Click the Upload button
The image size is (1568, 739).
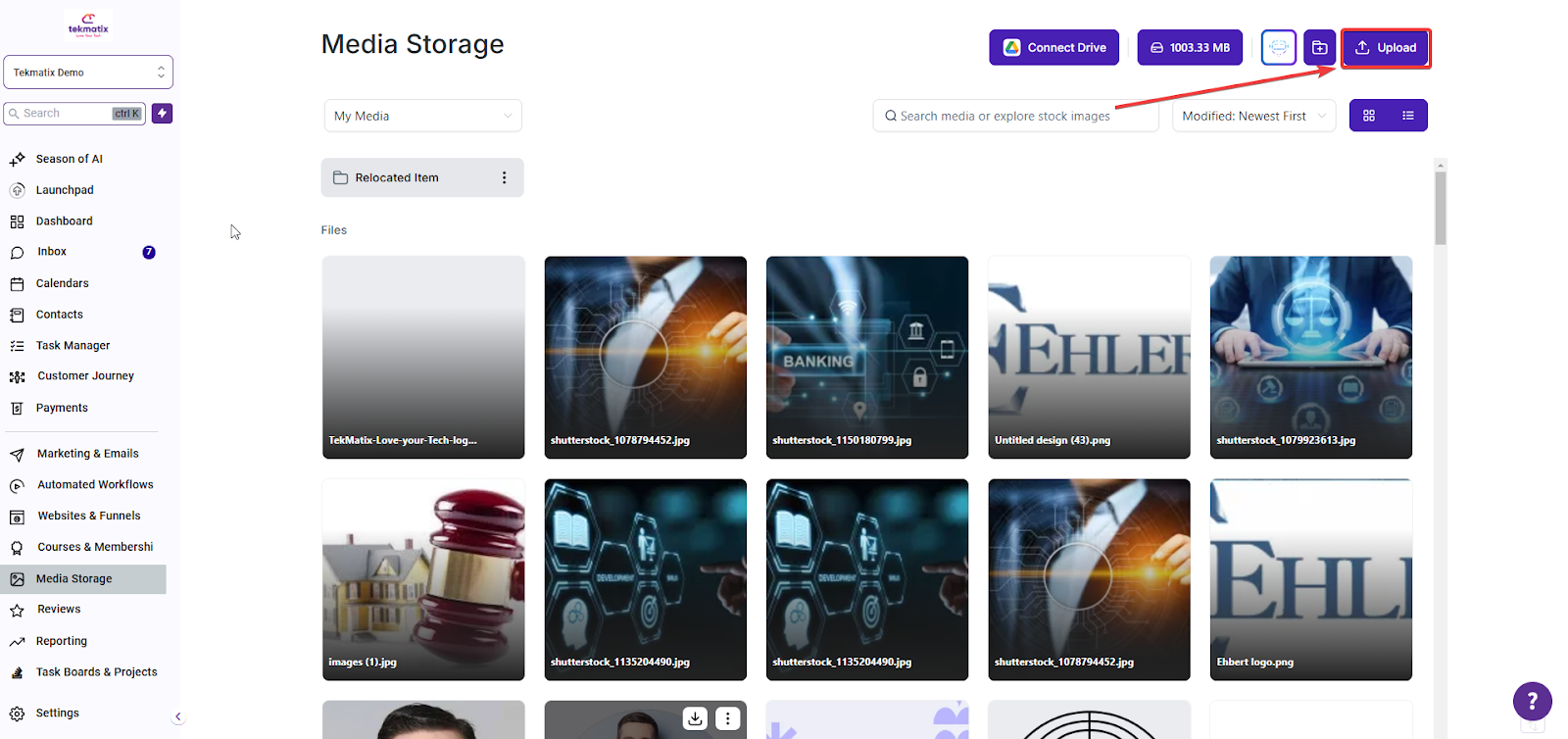(x=1386, y=48)
